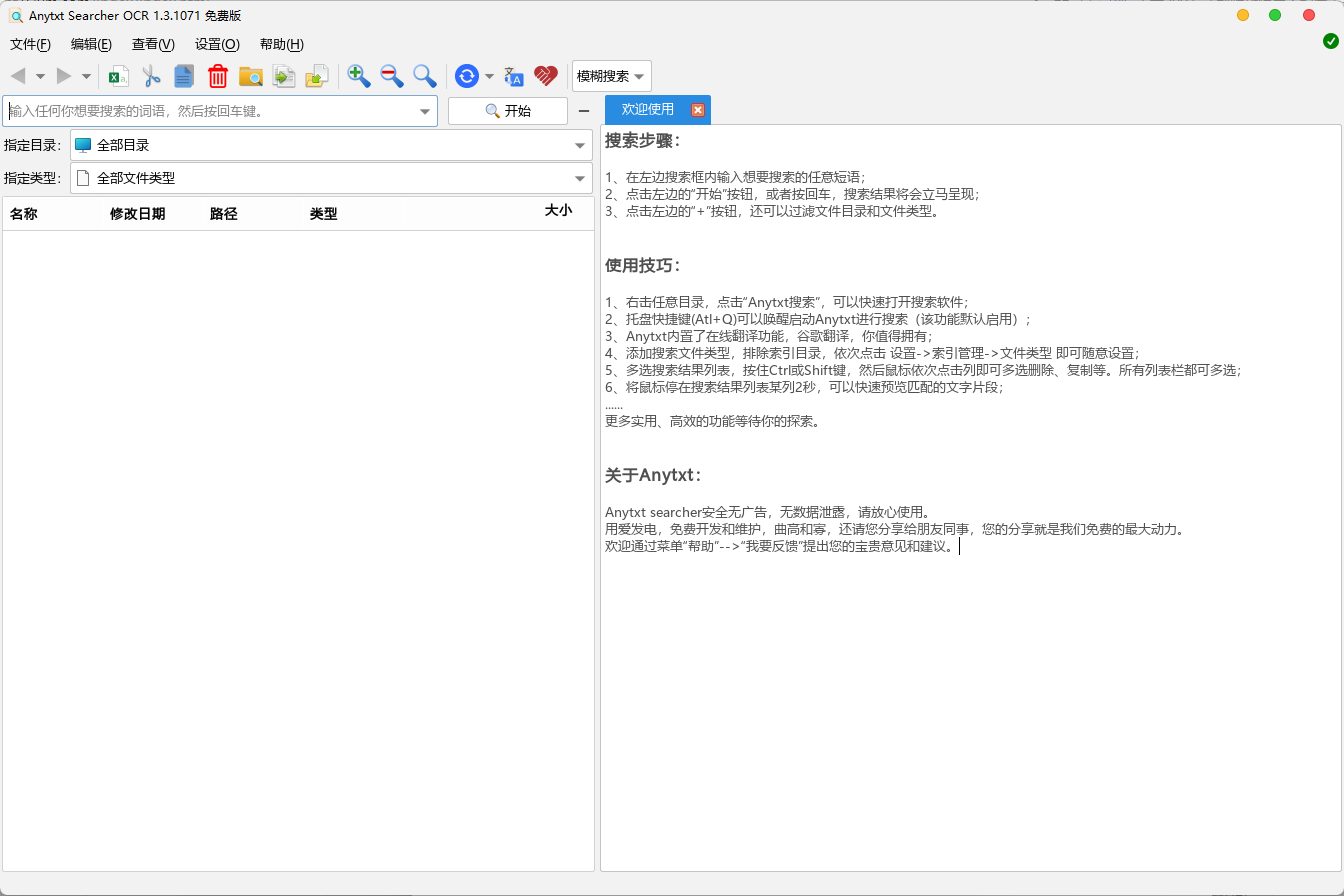Open the 帮助(H) menu
This screenshot has width=1344, height=896.
(281, 44)
